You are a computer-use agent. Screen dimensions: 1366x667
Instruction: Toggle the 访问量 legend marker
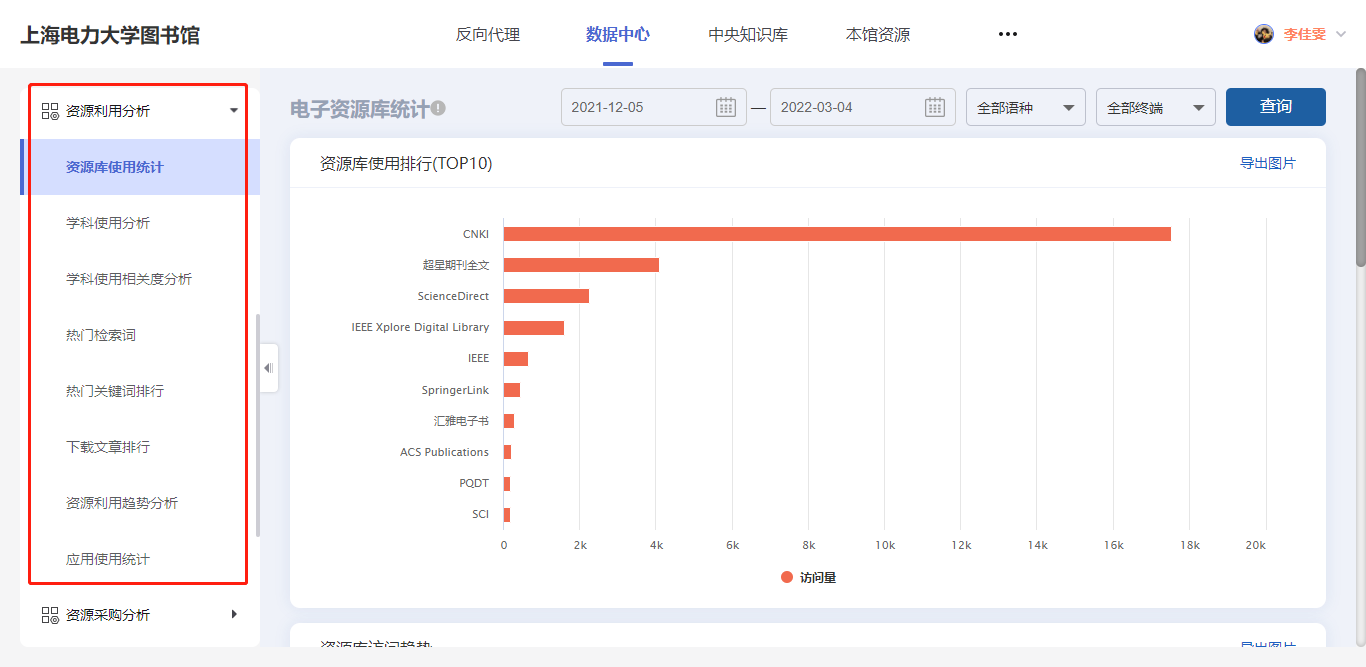coord(787,577)
